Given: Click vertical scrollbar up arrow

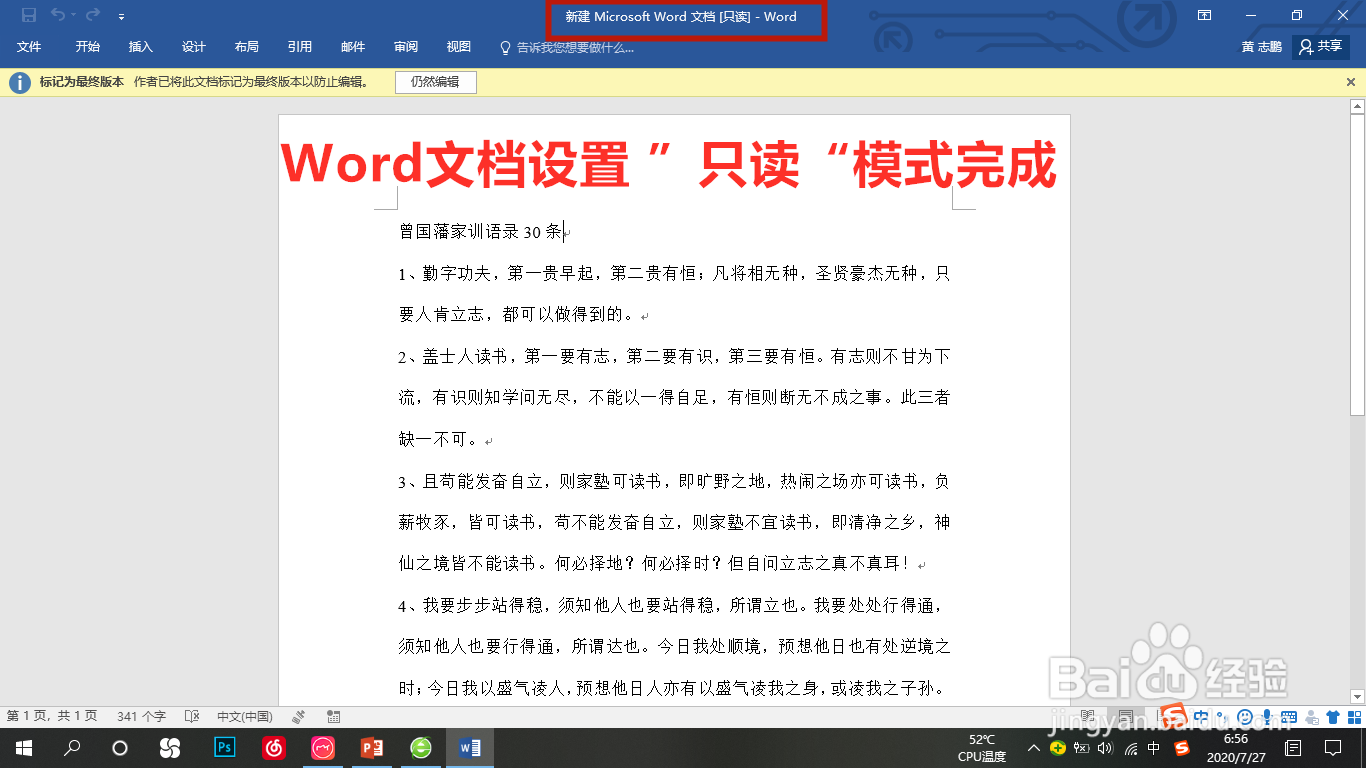Looking at the screenshot, I should coord(1357,105).
